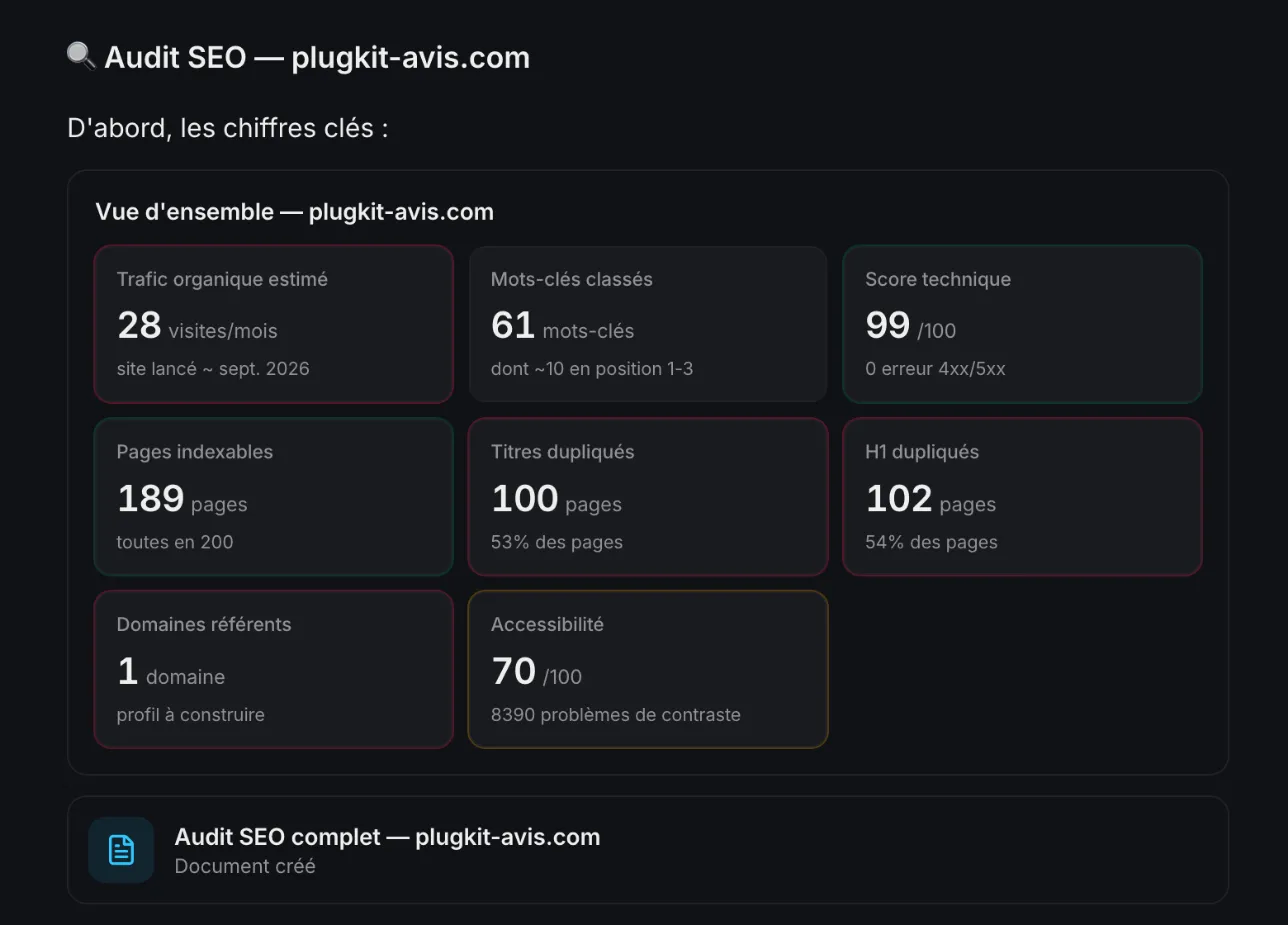1288x925 pixels.
Task: Click the note "site lancé ~ sept. 2026"
Action: coord(213,369)
